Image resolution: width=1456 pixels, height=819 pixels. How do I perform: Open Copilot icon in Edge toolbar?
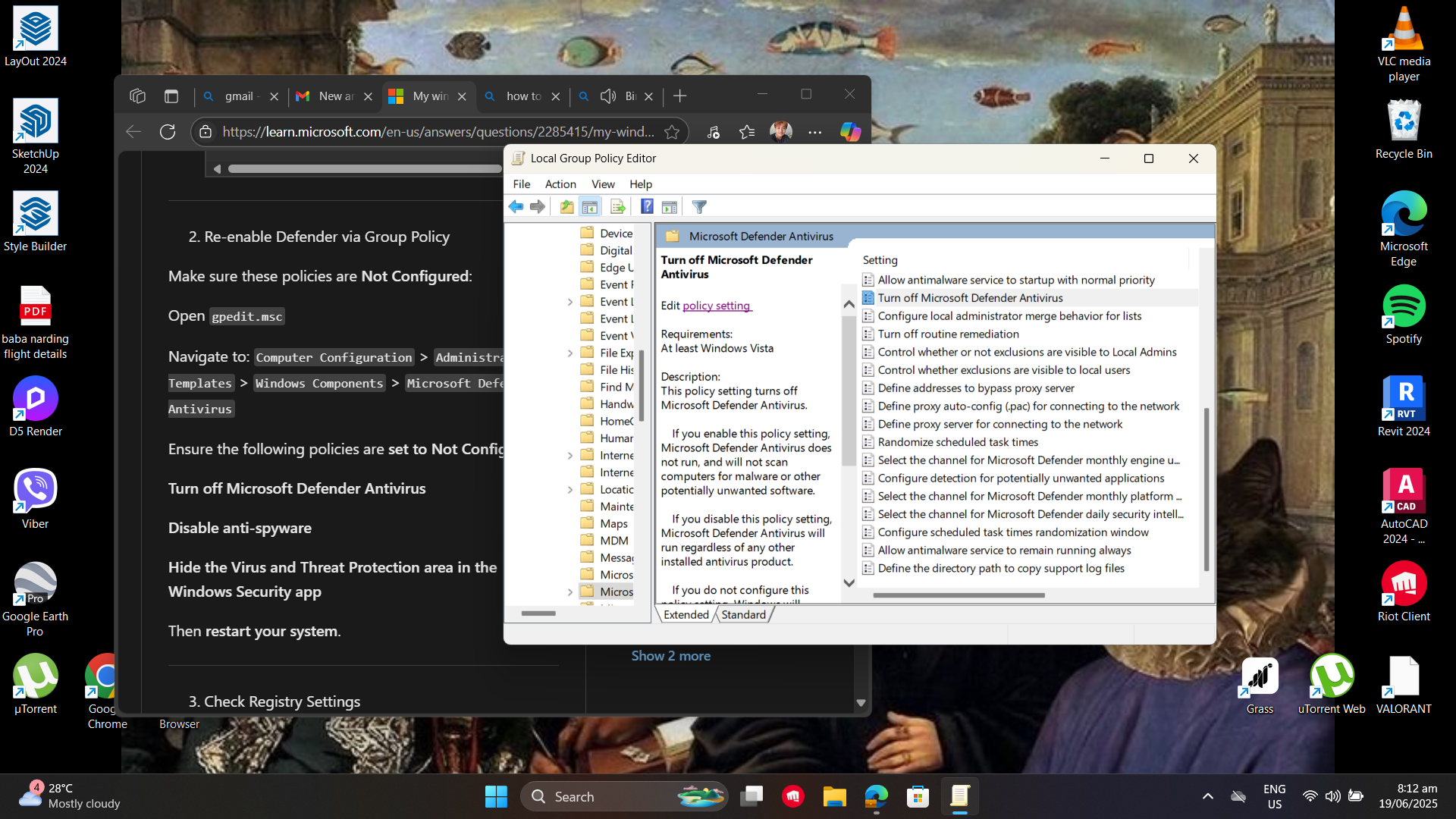850,132
